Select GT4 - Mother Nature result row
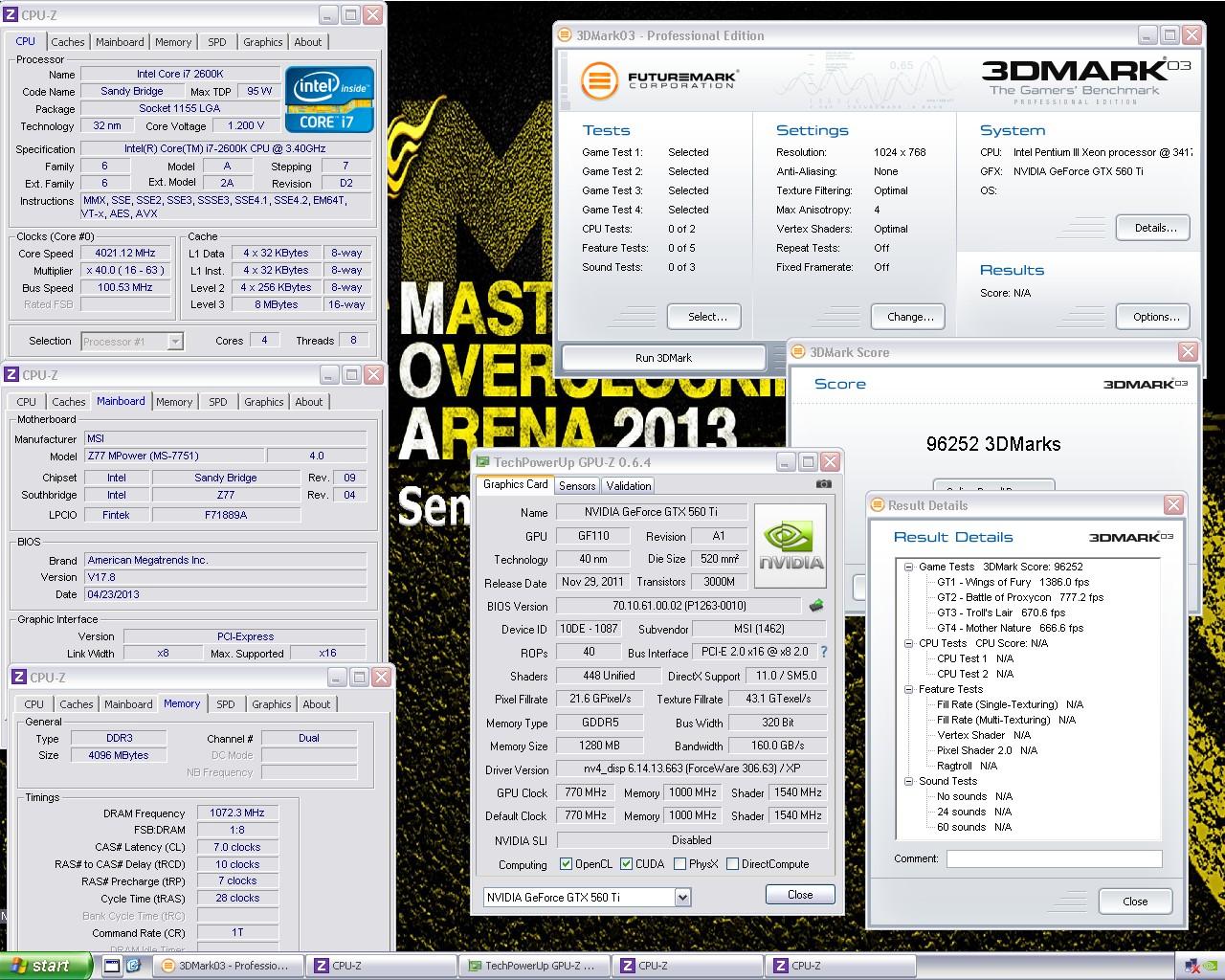Image resolution: width=1225 pixels, height=980 pixels. coord(1010,628)
